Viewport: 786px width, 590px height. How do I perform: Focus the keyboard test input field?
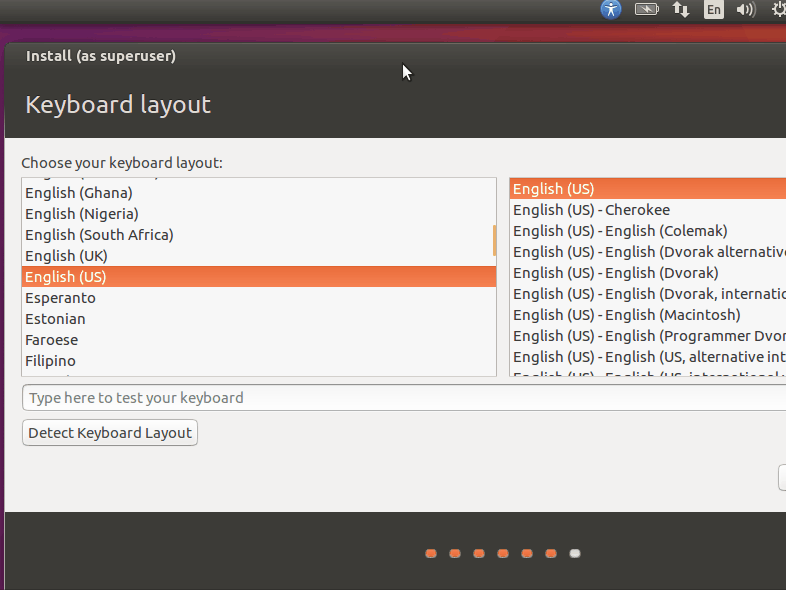pos(404,398)
